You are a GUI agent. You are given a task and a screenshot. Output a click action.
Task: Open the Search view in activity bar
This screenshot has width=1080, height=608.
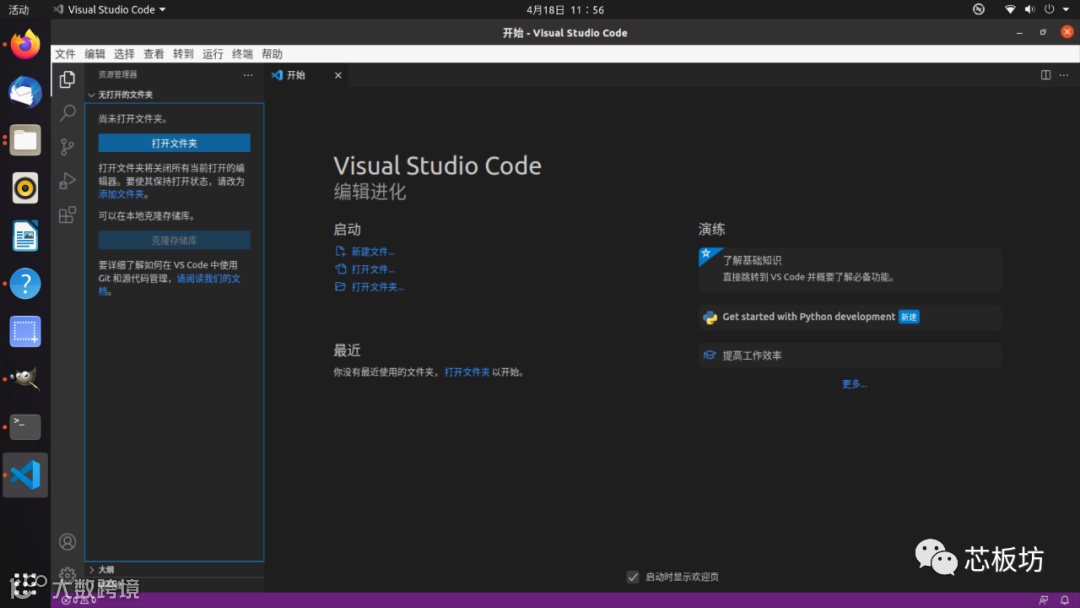coord(67,113)
